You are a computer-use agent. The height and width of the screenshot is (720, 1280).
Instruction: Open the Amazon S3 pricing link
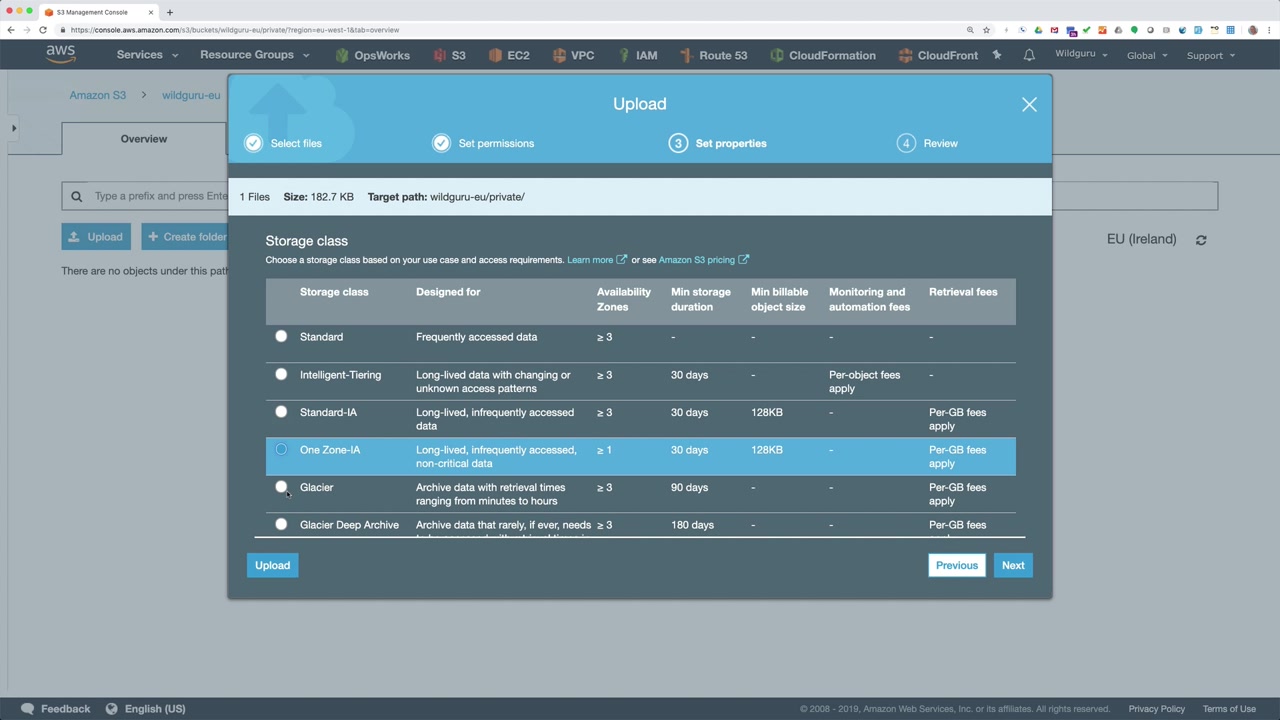coord(704,260)
